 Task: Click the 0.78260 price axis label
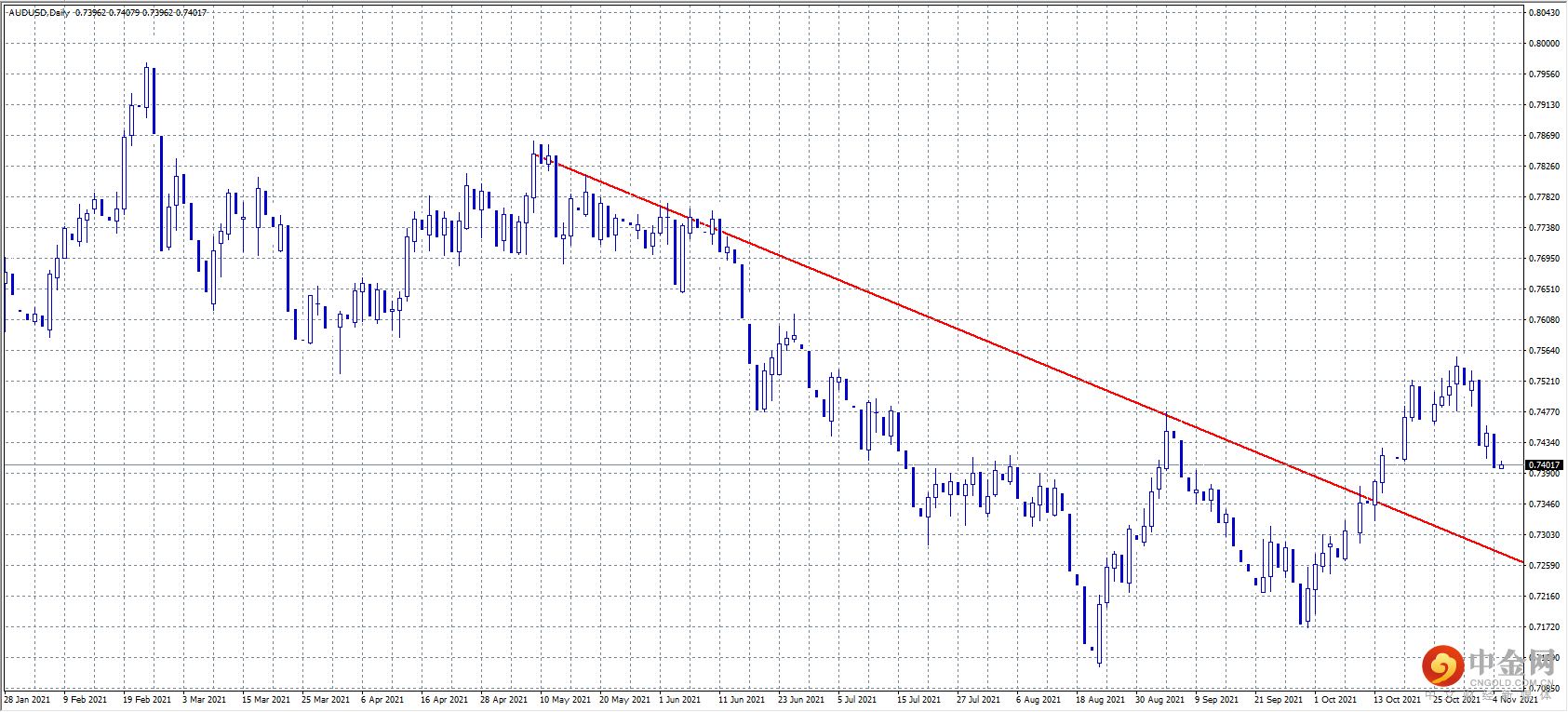pyautogui.click(x=1545, y=167)
